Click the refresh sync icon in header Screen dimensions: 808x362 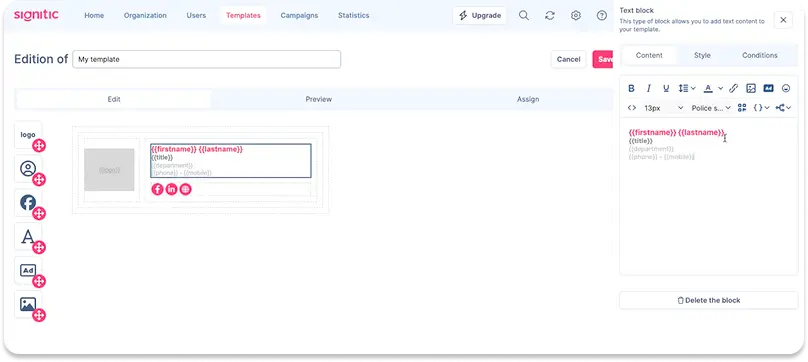pos(550,15)
